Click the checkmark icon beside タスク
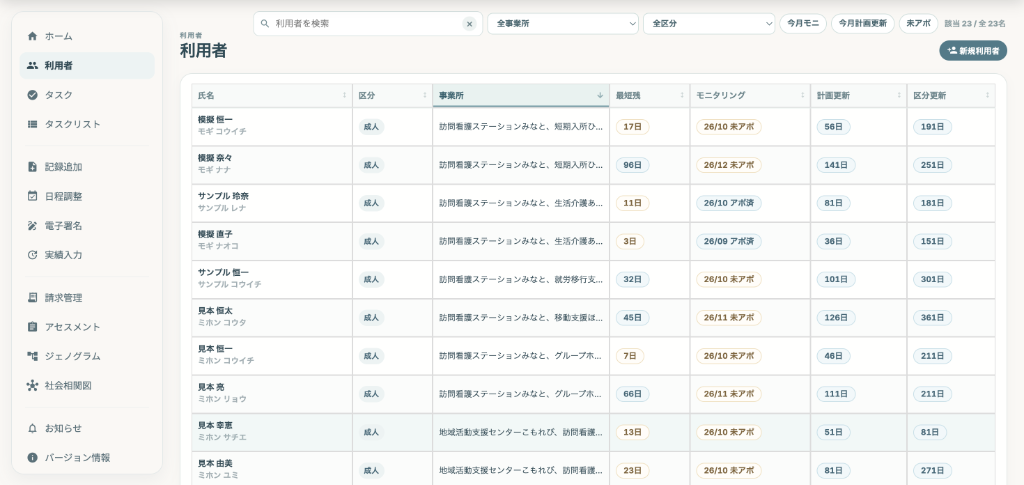1024x485 pixels. coord(32,95)
